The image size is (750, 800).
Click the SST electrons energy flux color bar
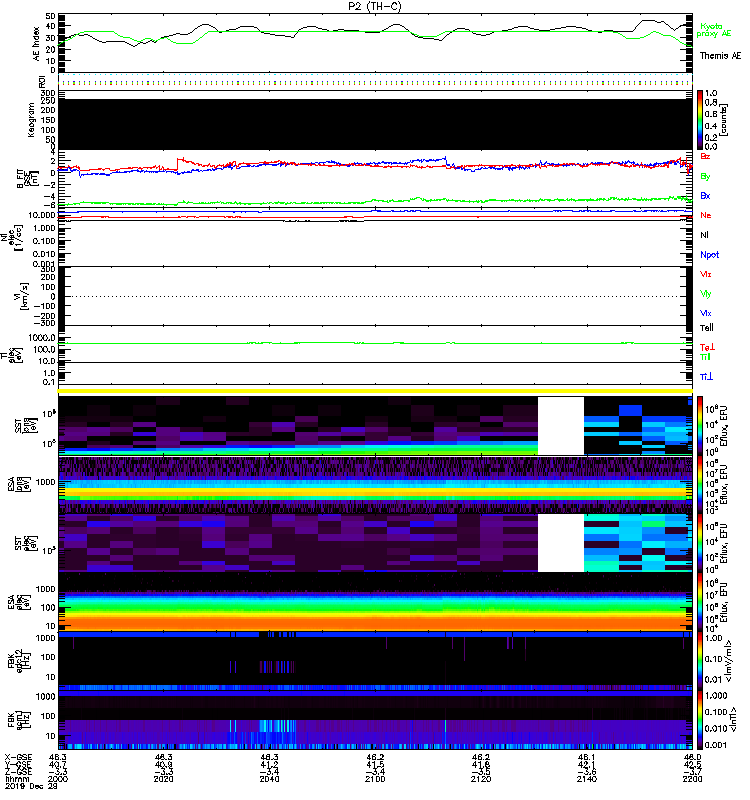[x=700, y=543]
